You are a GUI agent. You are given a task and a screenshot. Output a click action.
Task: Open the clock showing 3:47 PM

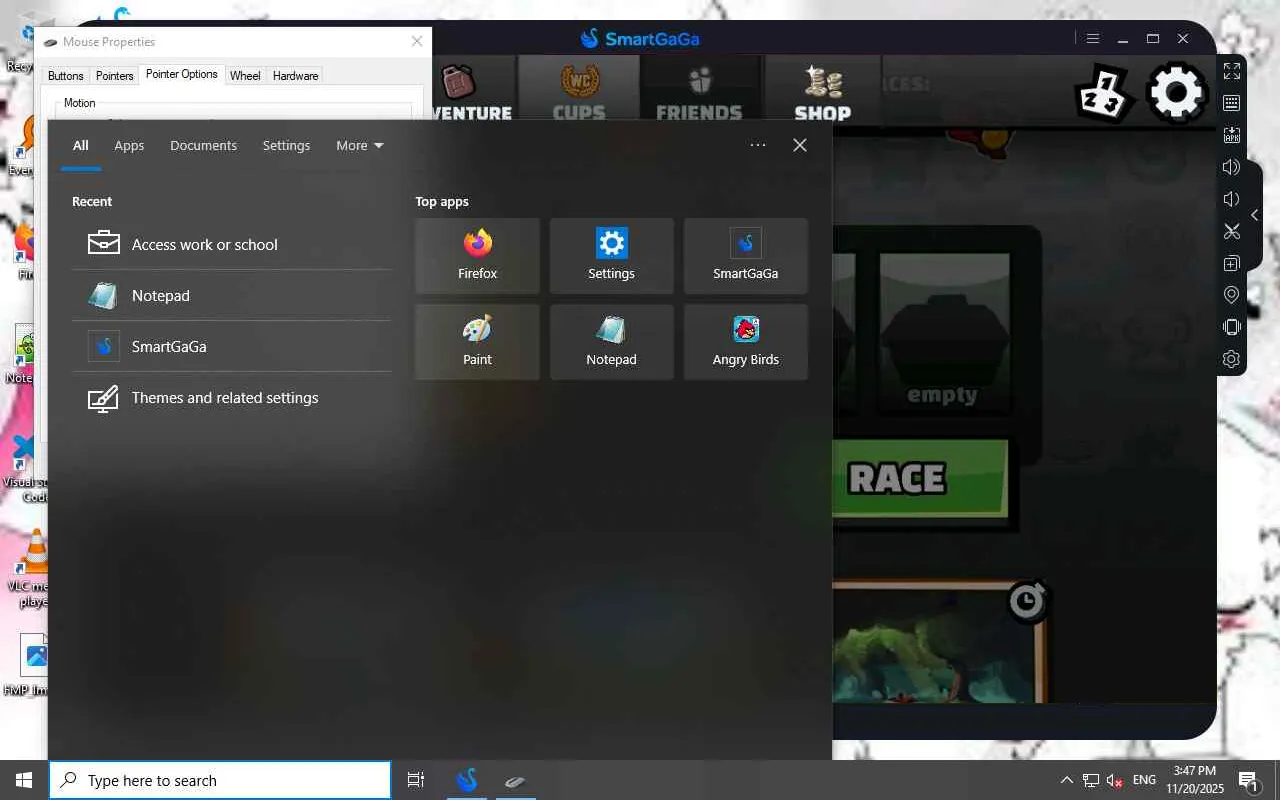pos(1195,780)
